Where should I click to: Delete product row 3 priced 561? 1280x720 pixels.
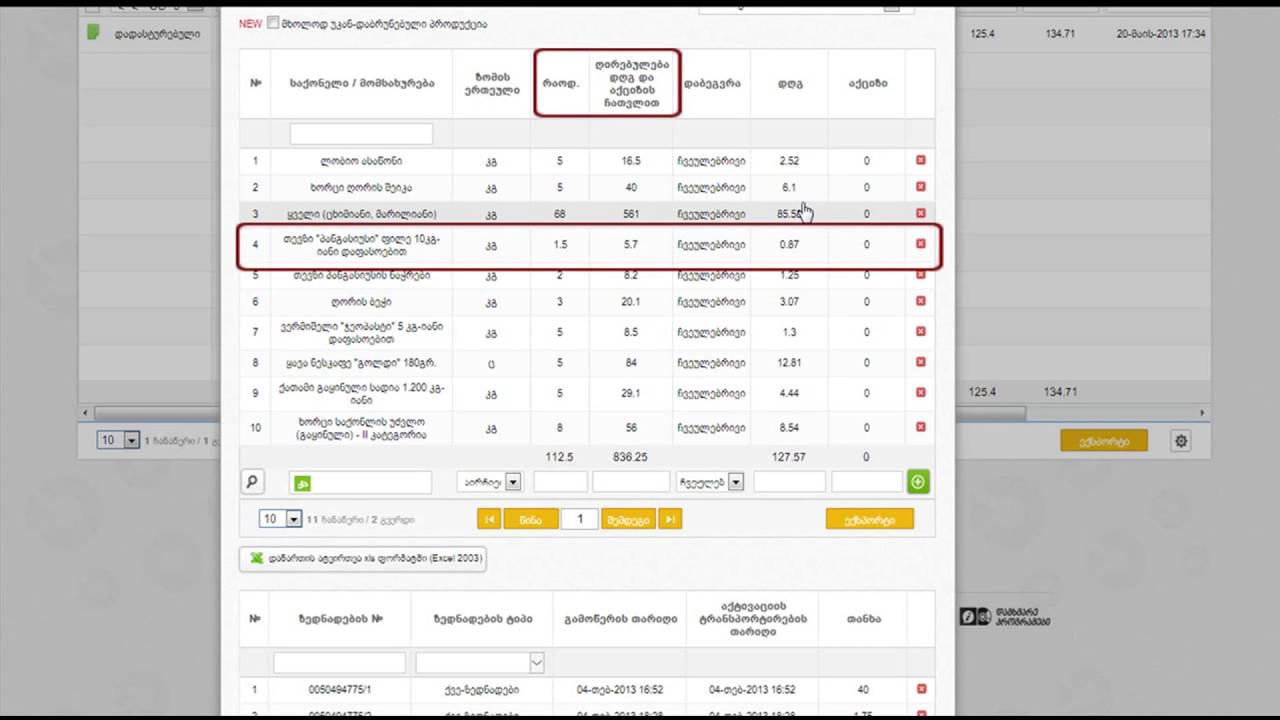pos(920,213)
